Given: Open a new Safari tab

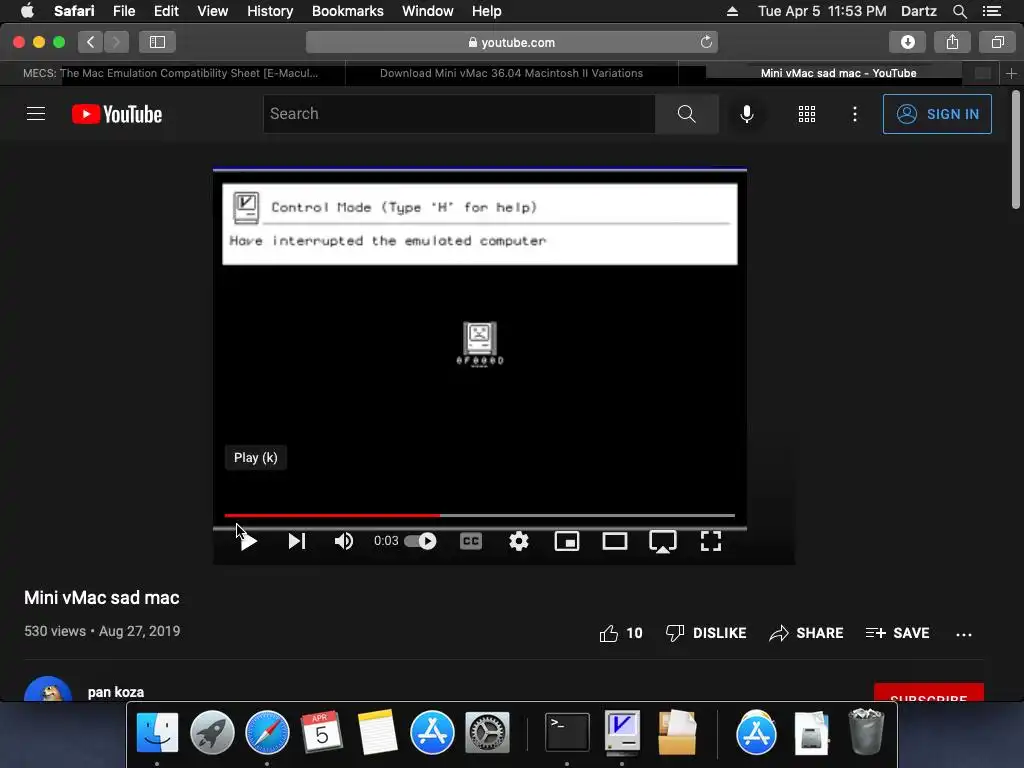Looking at the screenshot, I should 1011,73.
